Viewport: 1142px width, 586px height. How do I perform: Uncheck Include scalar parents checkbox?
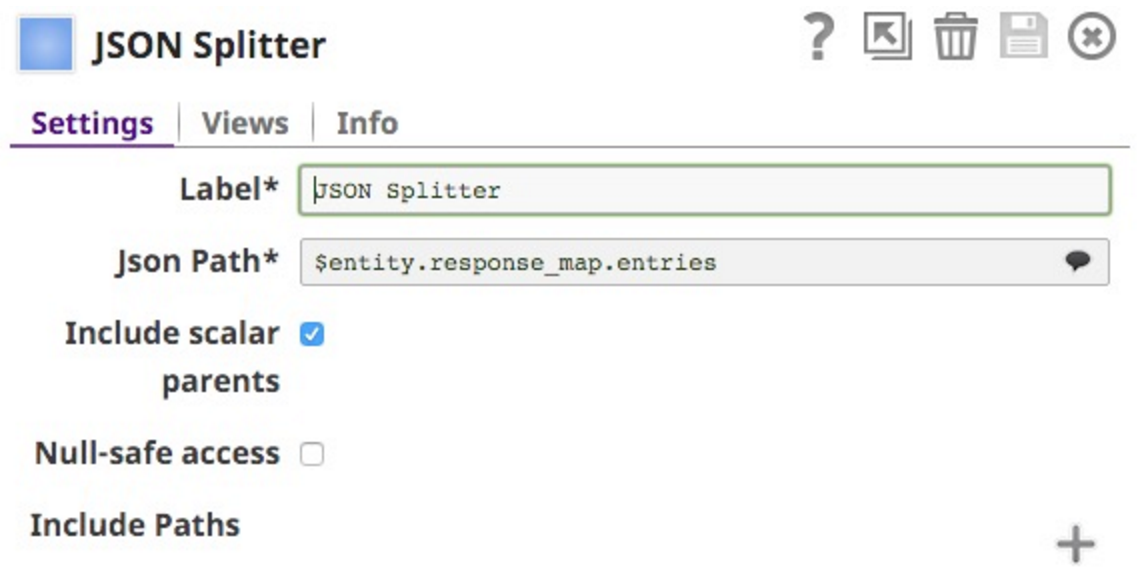[x=312, y=334]
